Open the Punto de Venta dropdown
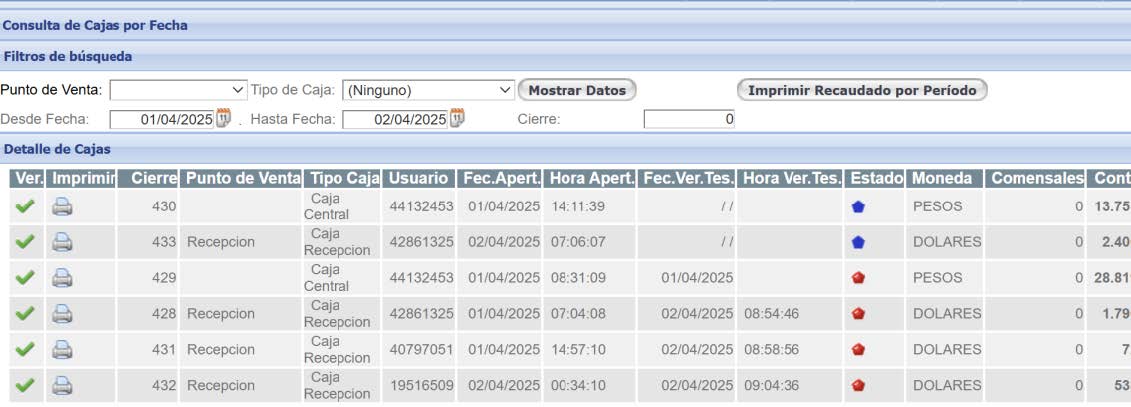The height and width of the screenshot is (407, 1131). click(178, 90)
